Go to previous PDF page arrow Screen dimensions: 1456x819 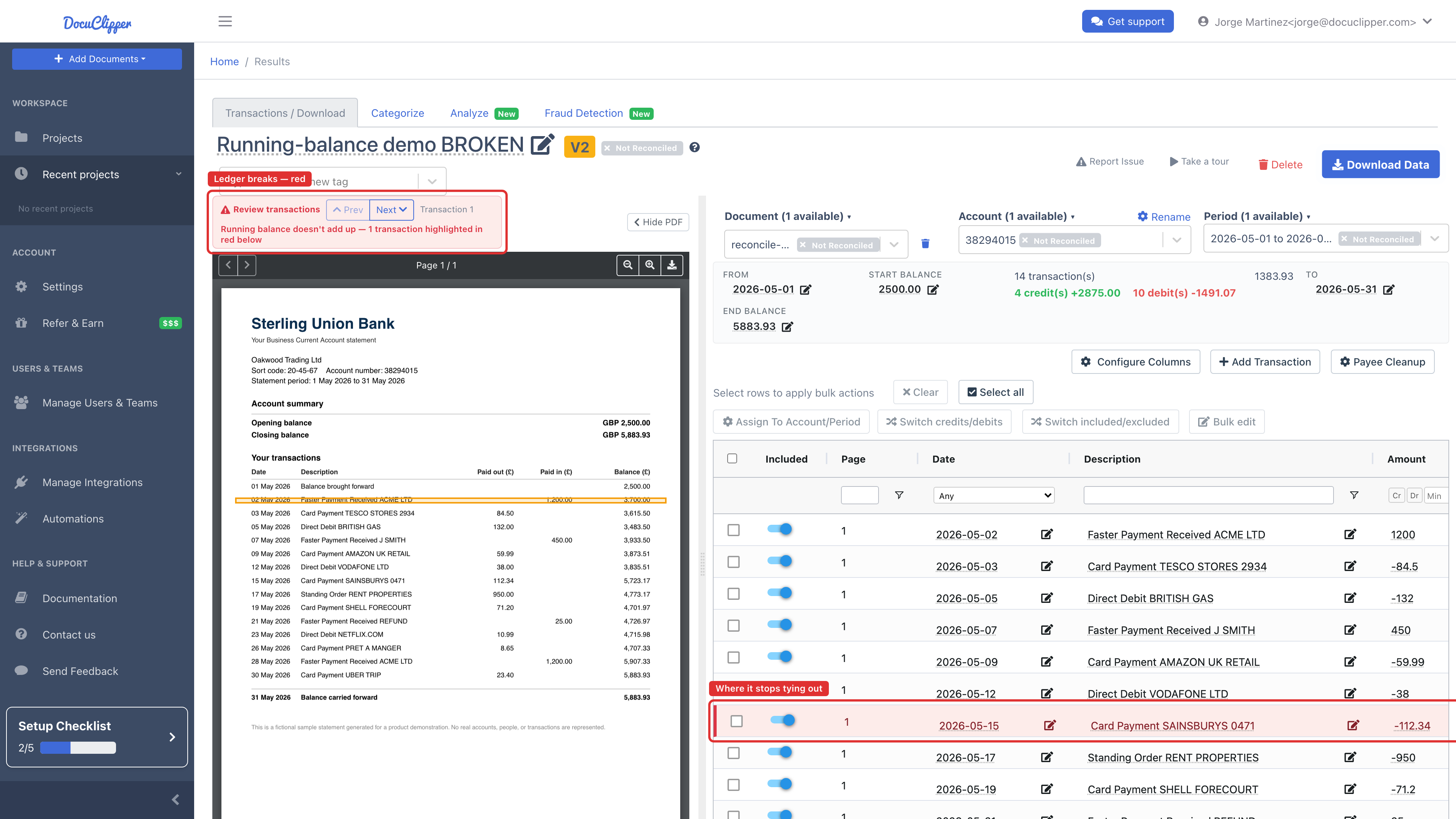(x=228, y=265)
